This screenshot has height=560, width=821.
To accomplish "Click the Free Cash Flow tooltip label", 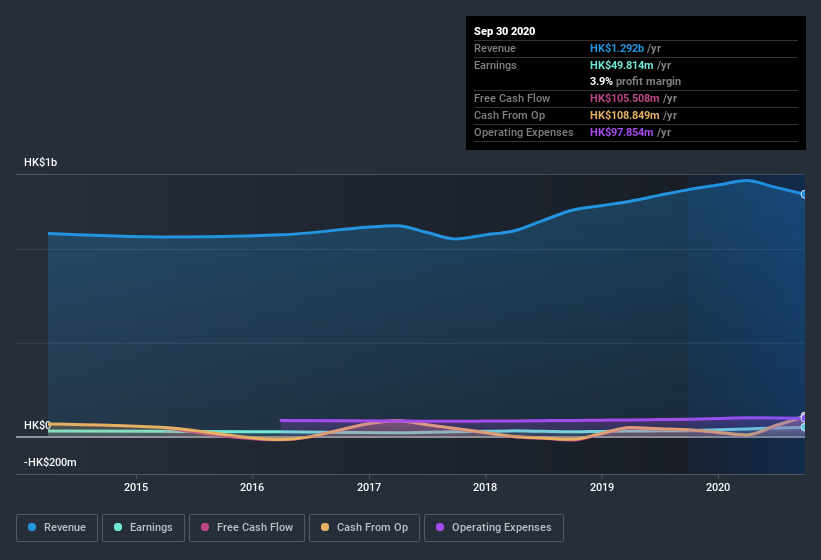I will [x=512, y=98].
